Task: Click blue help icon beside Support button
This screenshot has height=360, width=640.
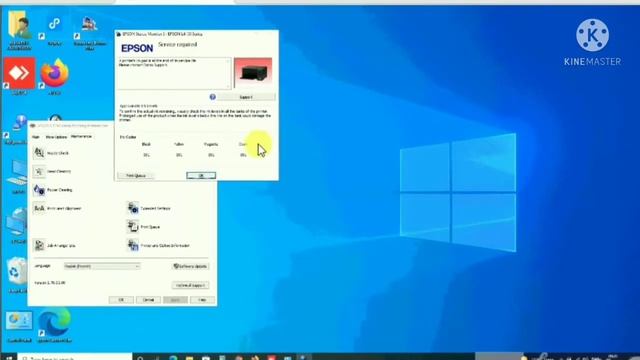Action: pos(213,97)
